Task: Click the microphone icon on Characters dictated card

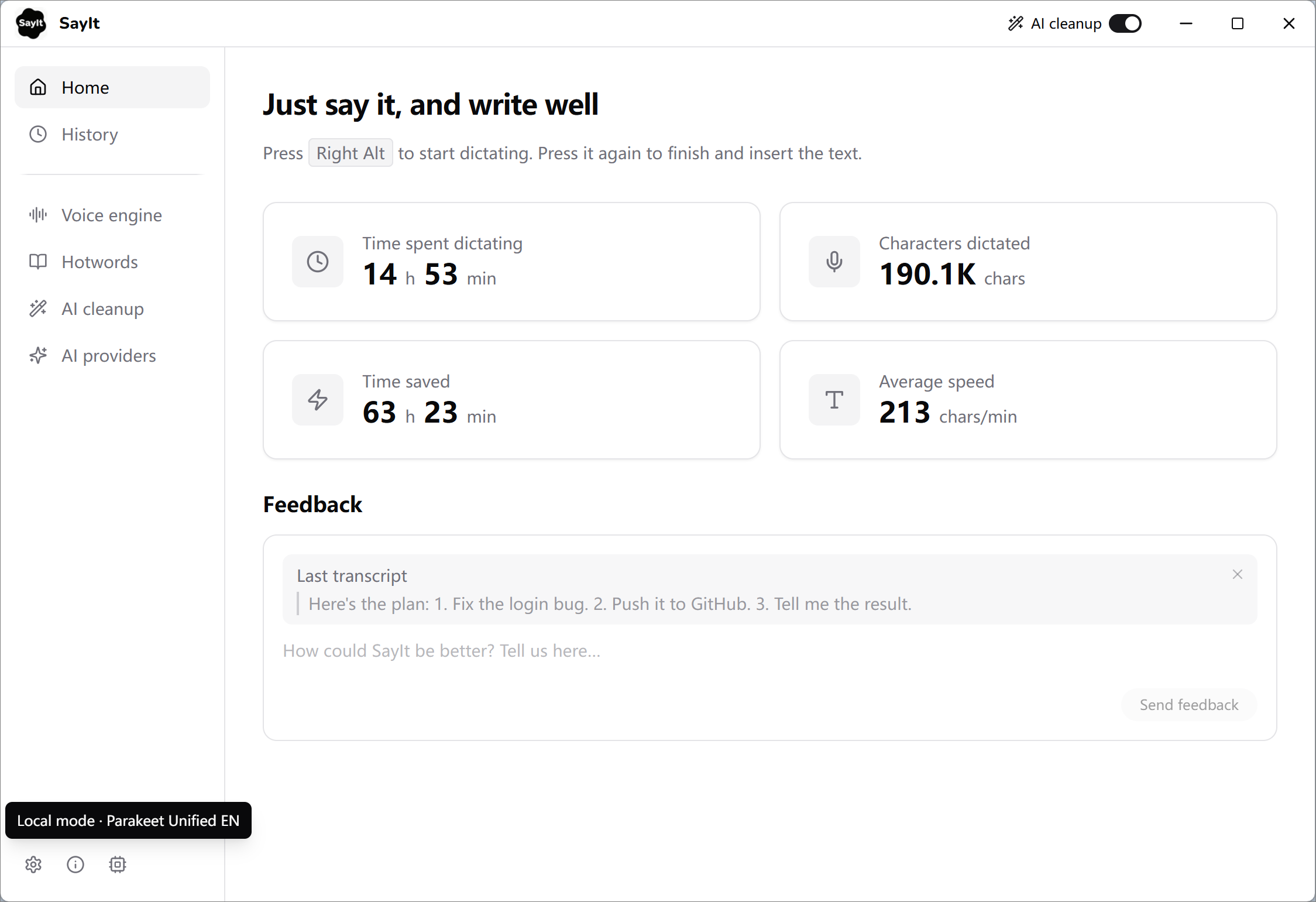Action: point(834,262)
